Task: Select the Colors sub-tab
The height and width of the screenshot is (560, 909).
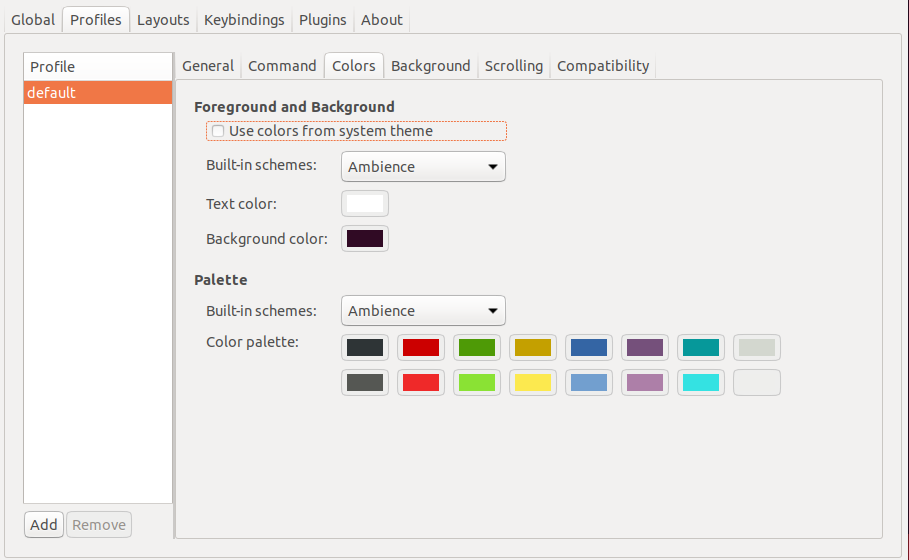Action: tap(354, 66)
